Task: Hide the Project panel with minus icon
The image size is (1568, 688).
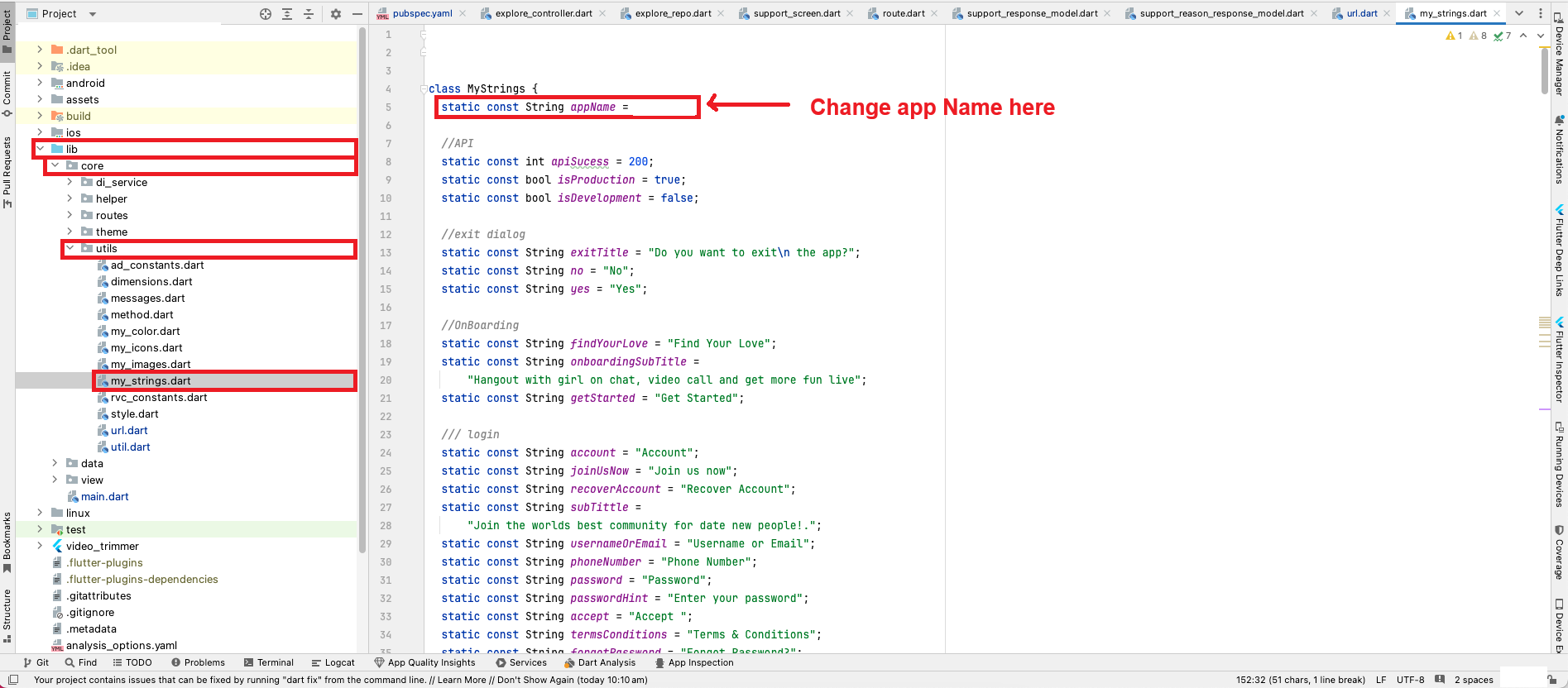Action: tap(357, 14)
